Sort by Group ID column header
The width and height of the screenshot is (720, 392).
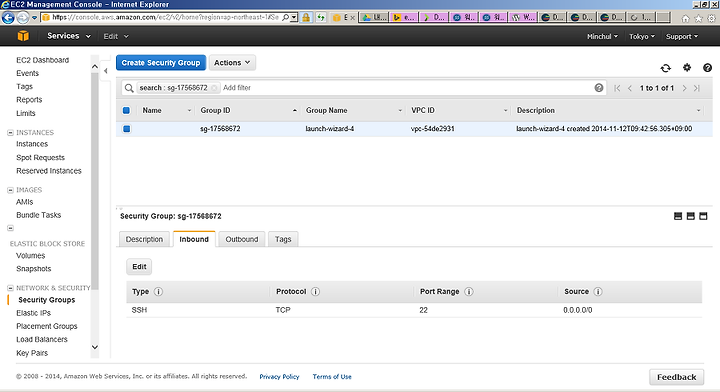[215, 111]
